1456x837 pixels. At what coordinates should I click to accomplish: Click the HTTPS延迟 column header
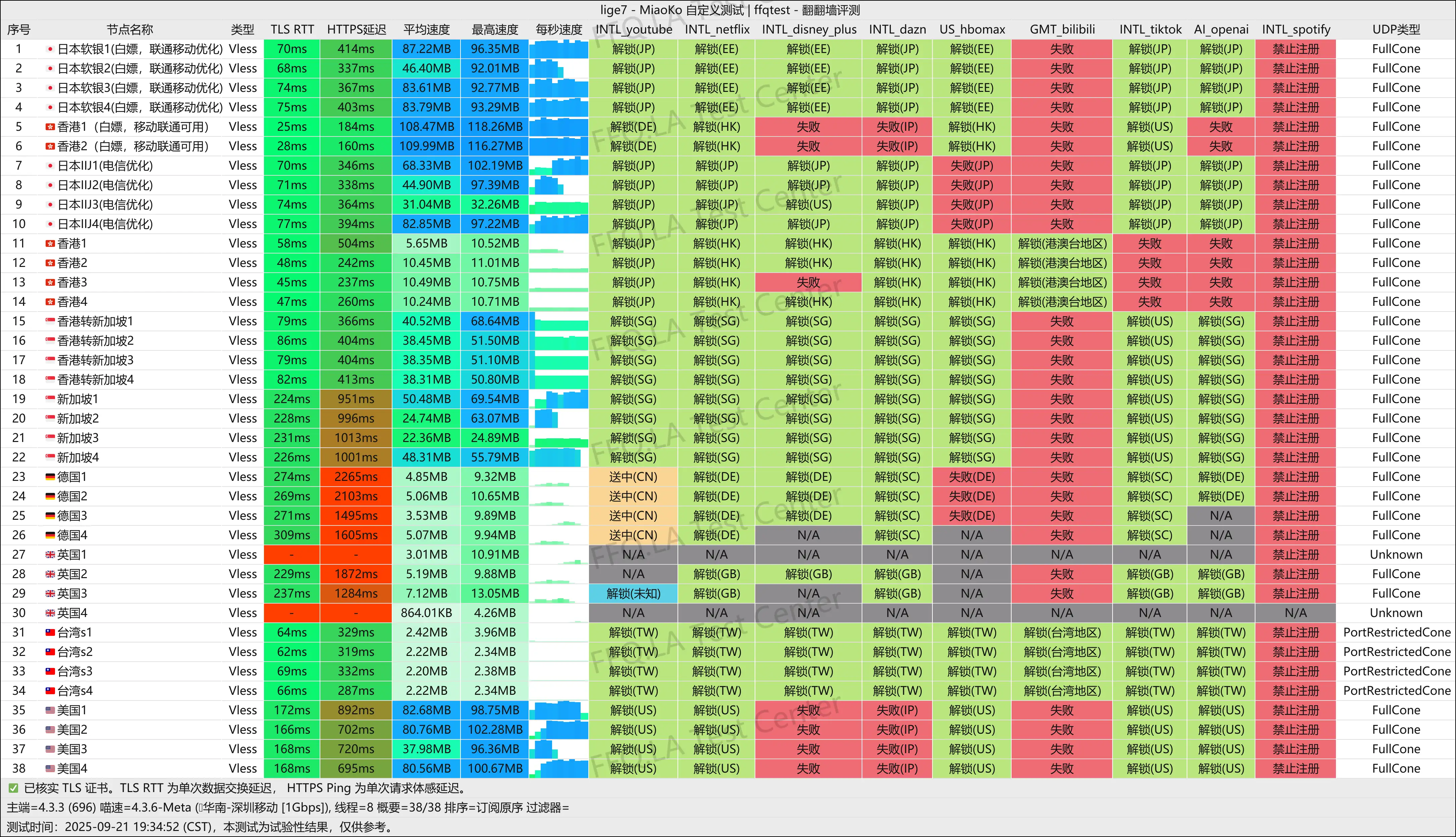357,29
